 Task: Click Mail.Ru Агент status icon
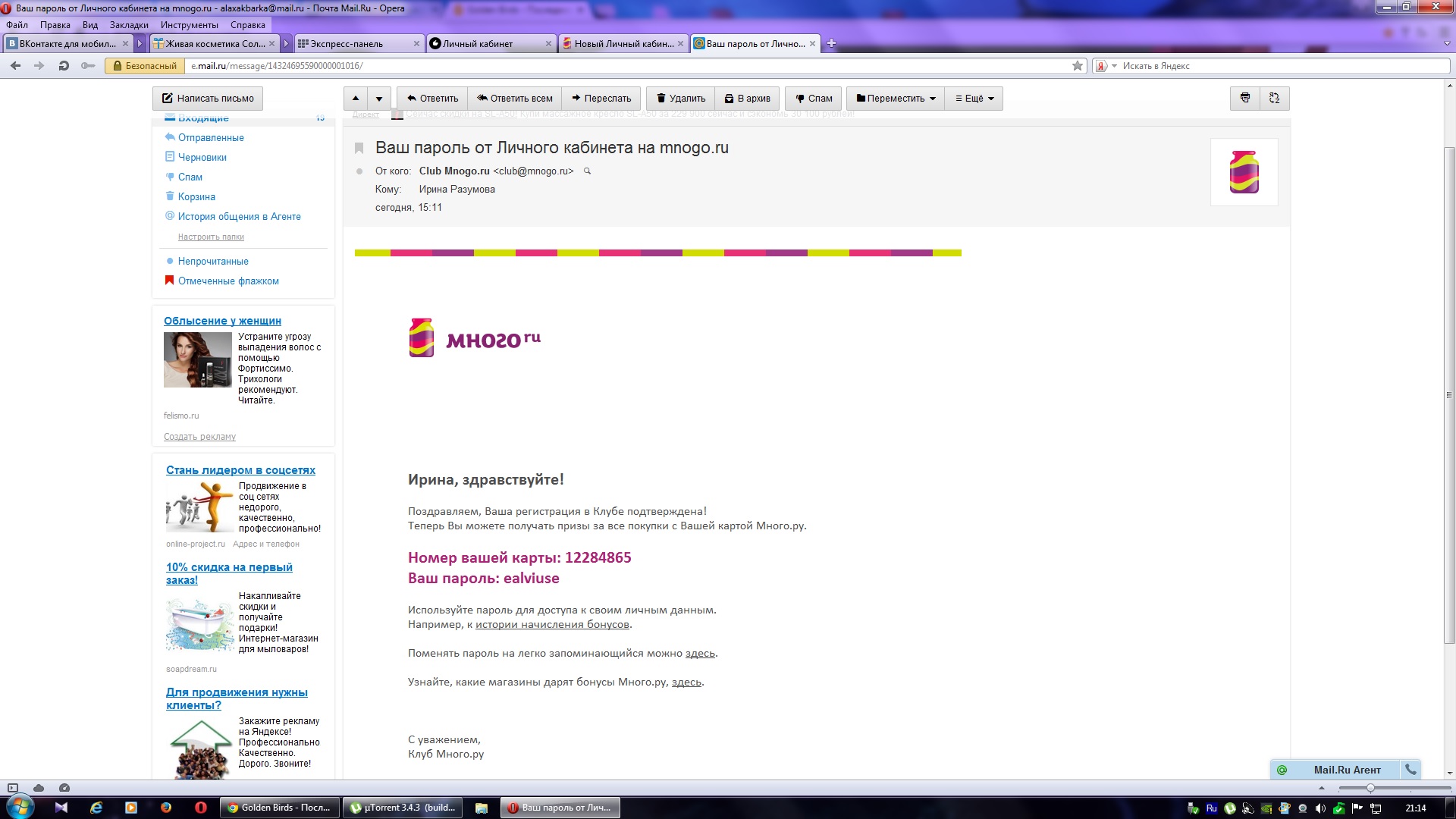pyautogui.click(x=1282, y=770)
